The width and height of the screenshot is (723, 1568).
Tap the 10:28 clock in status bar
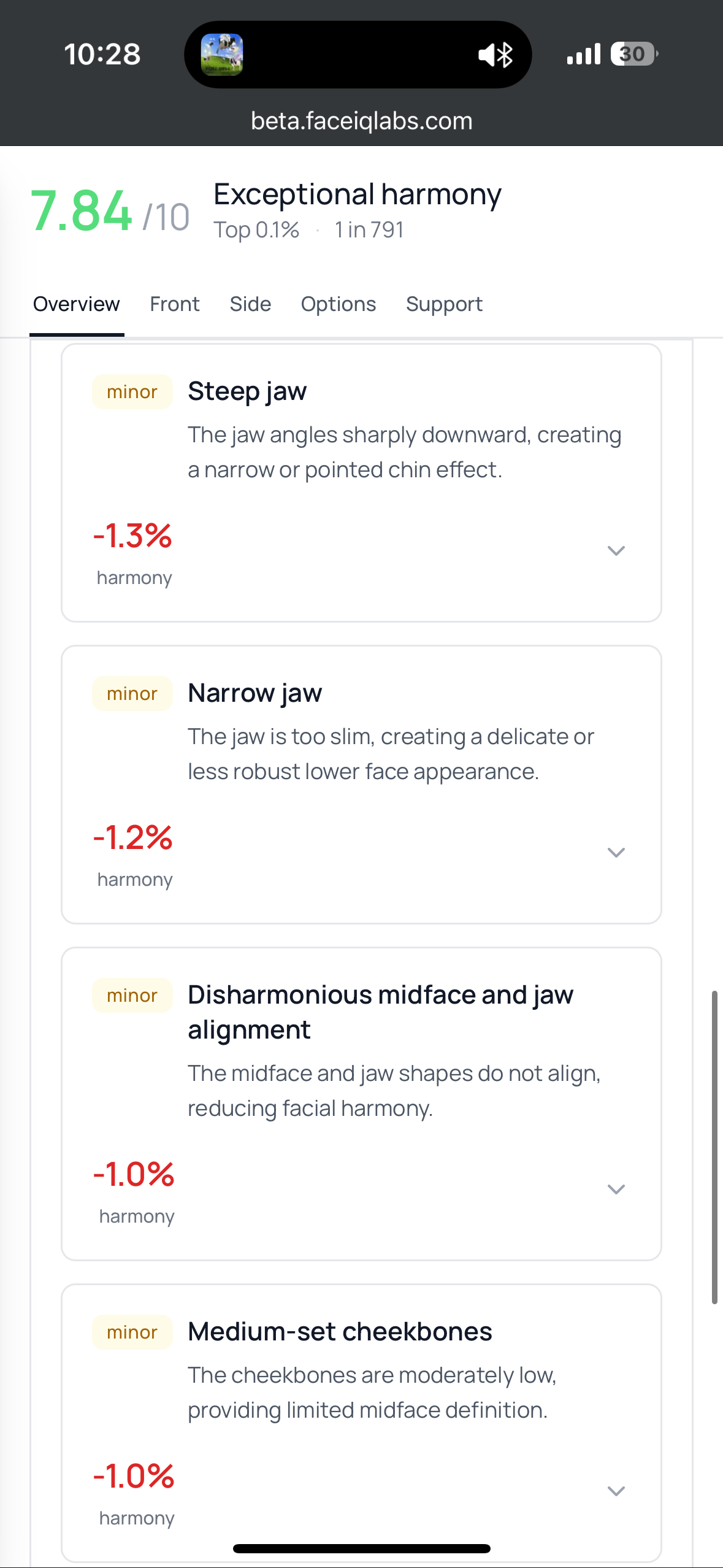pyautogui.click(x=102, y=54)
